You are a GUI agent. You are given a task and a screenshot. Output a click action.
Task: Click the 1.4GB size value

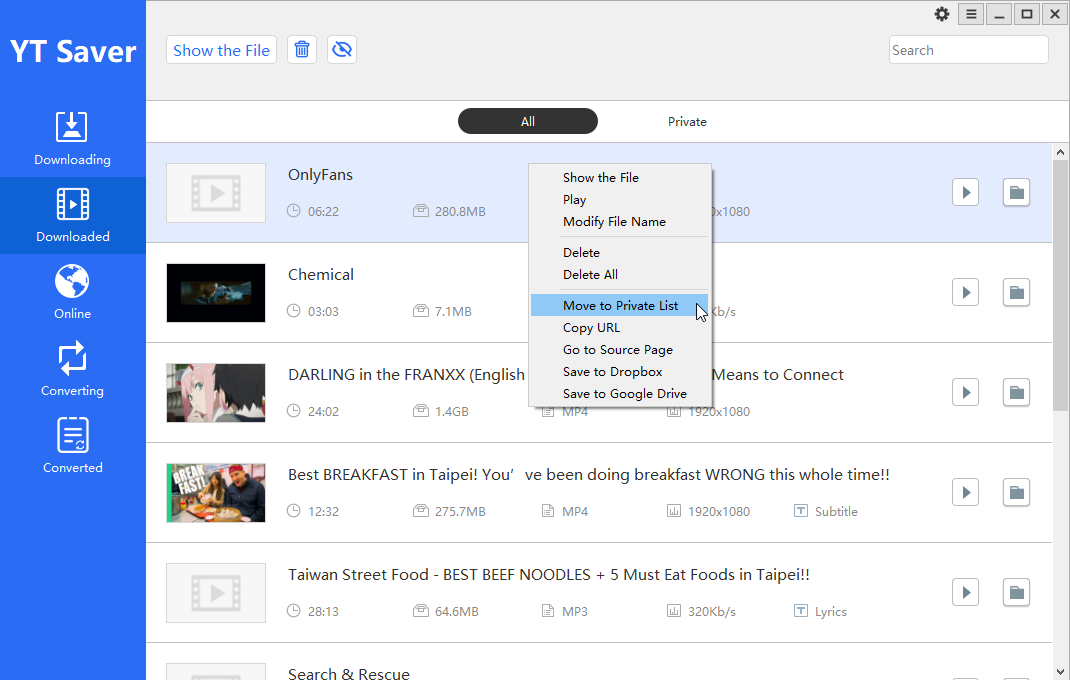pyautogui.click(x=452, y=412)
